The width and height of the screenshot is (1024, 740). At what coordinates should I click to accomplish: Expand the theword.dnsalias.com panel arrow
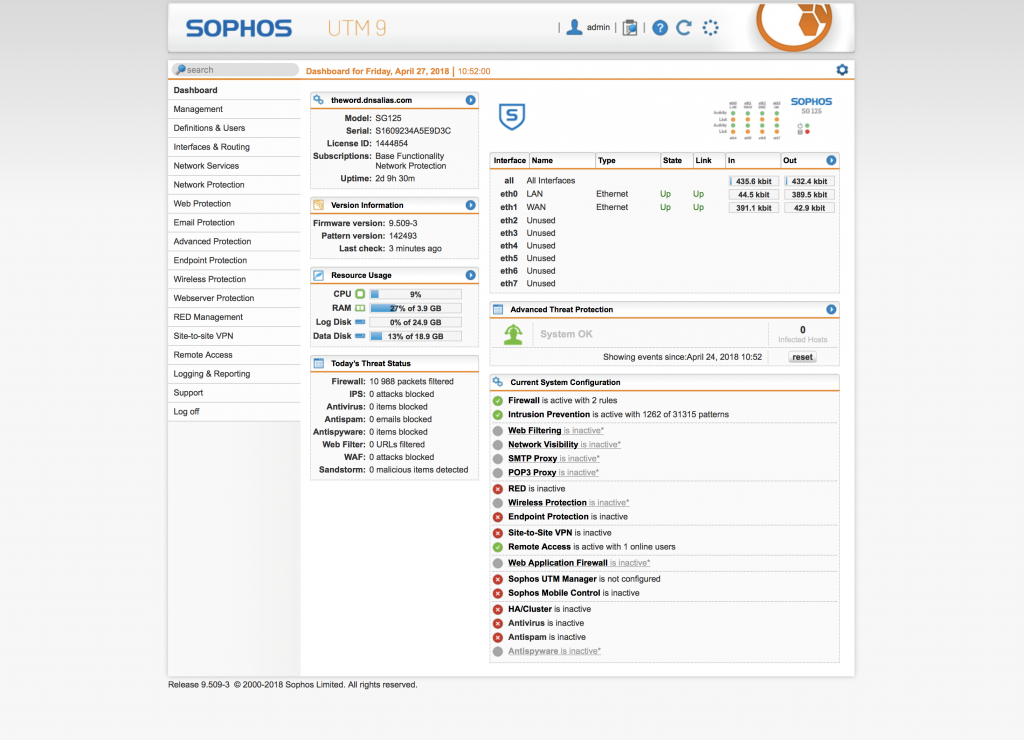(x=470, y=100)
